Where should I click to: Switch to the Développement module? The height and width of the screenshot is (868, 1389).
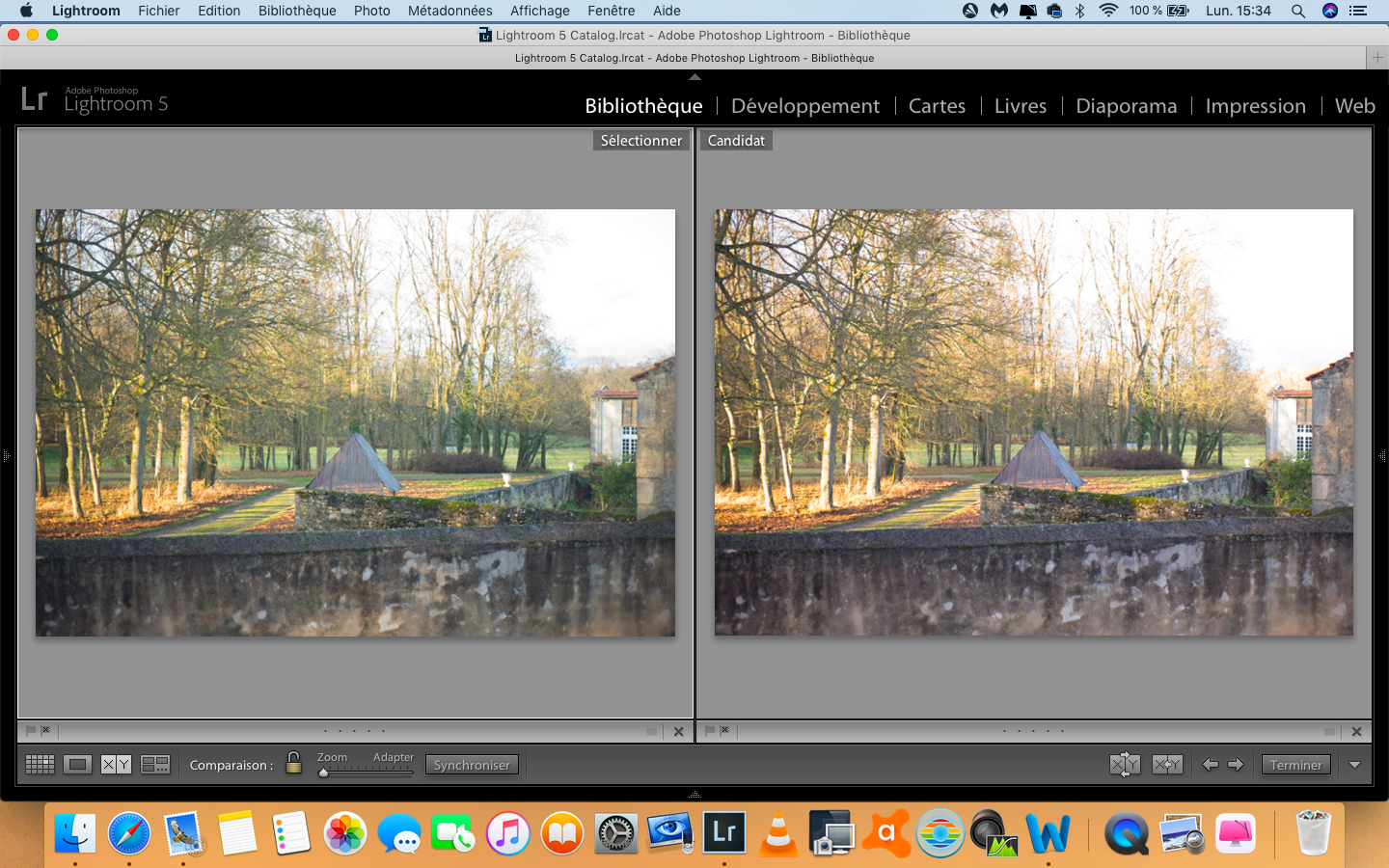point(804,106)
